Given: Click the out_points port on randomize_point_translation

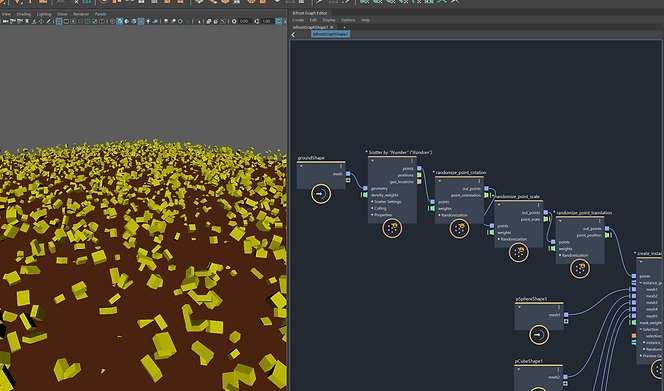Looking at the screenshot, I should (607, 228).
